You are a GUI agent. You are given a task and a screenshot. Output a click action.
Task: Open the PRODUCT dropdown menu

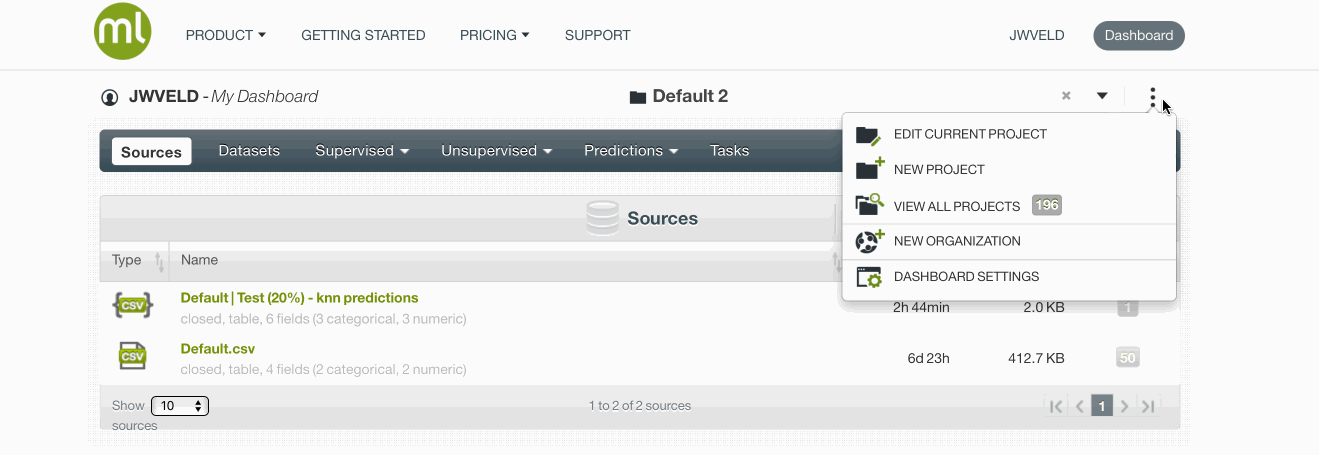point(226,35)
